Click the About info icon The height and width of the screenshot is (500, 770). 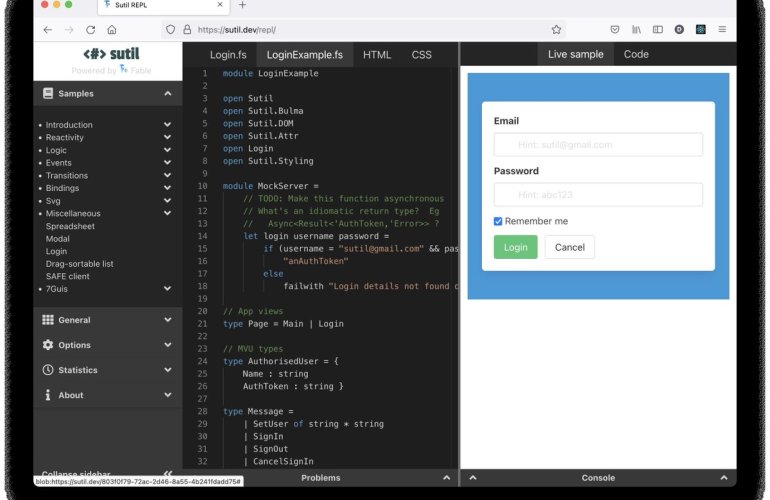coord(48,395)
